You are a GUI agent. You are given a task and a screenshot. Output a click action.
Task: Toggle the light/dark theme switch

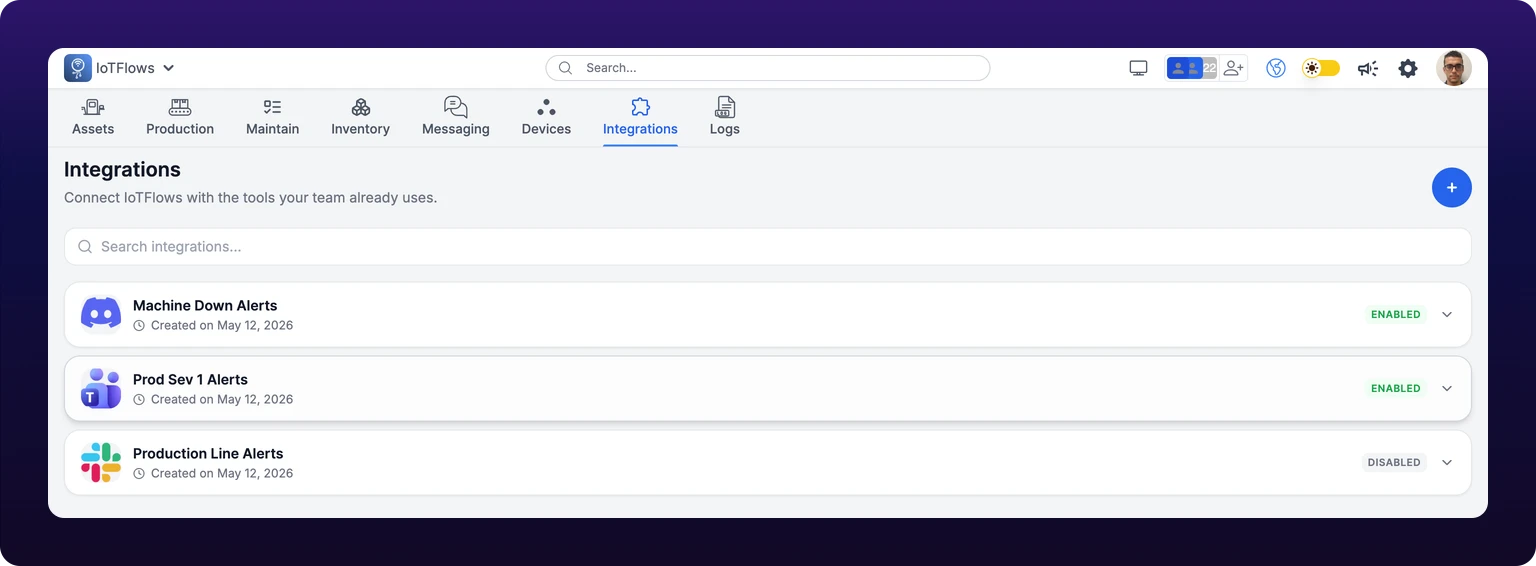coord(1321,68)
